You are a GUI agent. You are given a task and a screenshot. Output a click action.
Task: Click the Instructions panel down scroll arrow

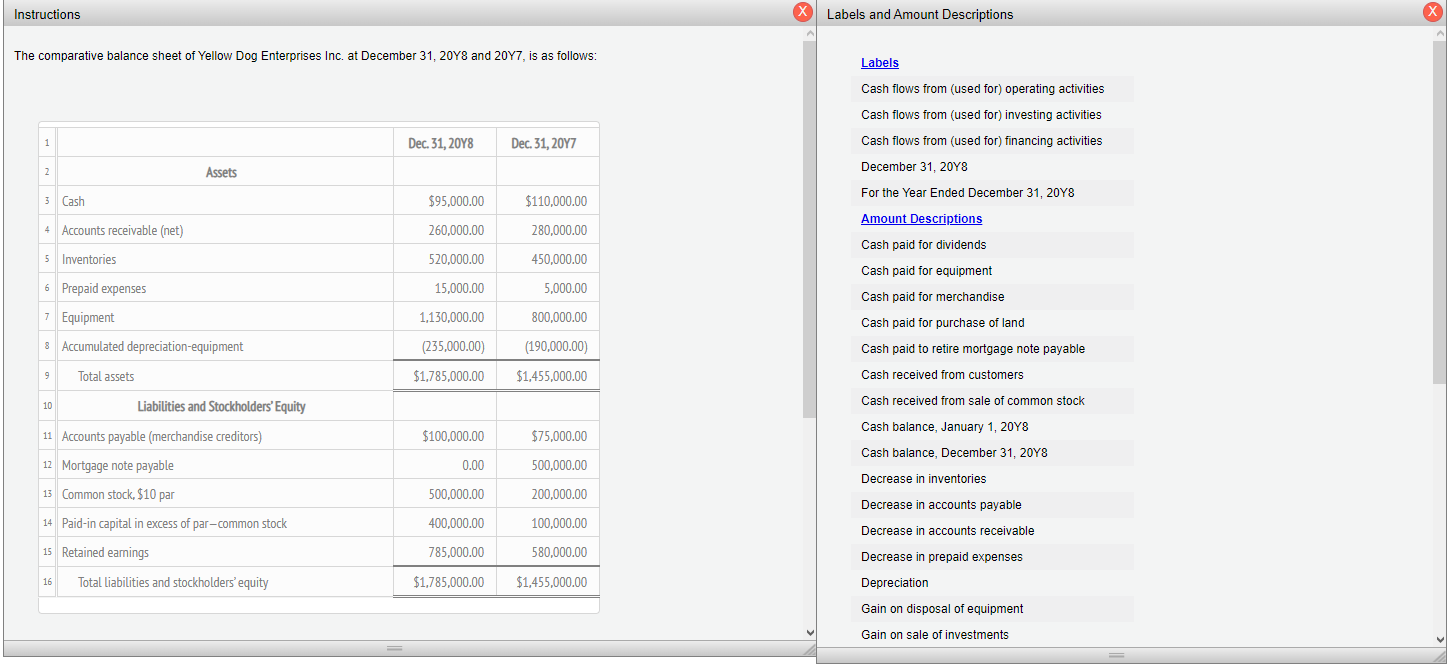(809, 631)
